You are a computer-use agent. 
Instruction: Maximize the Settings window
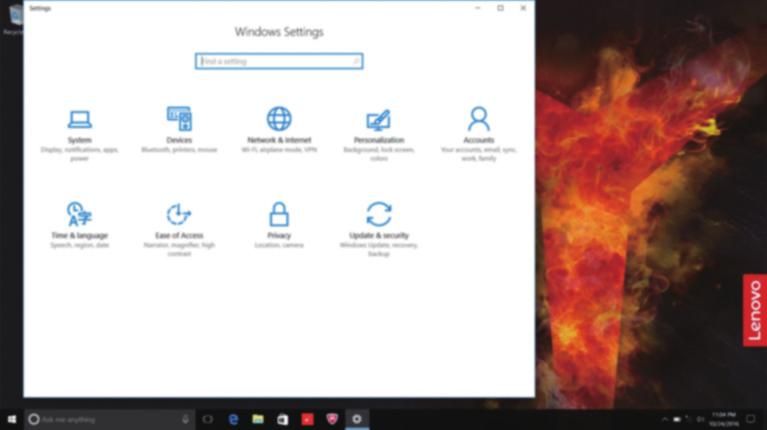(500, 8)
